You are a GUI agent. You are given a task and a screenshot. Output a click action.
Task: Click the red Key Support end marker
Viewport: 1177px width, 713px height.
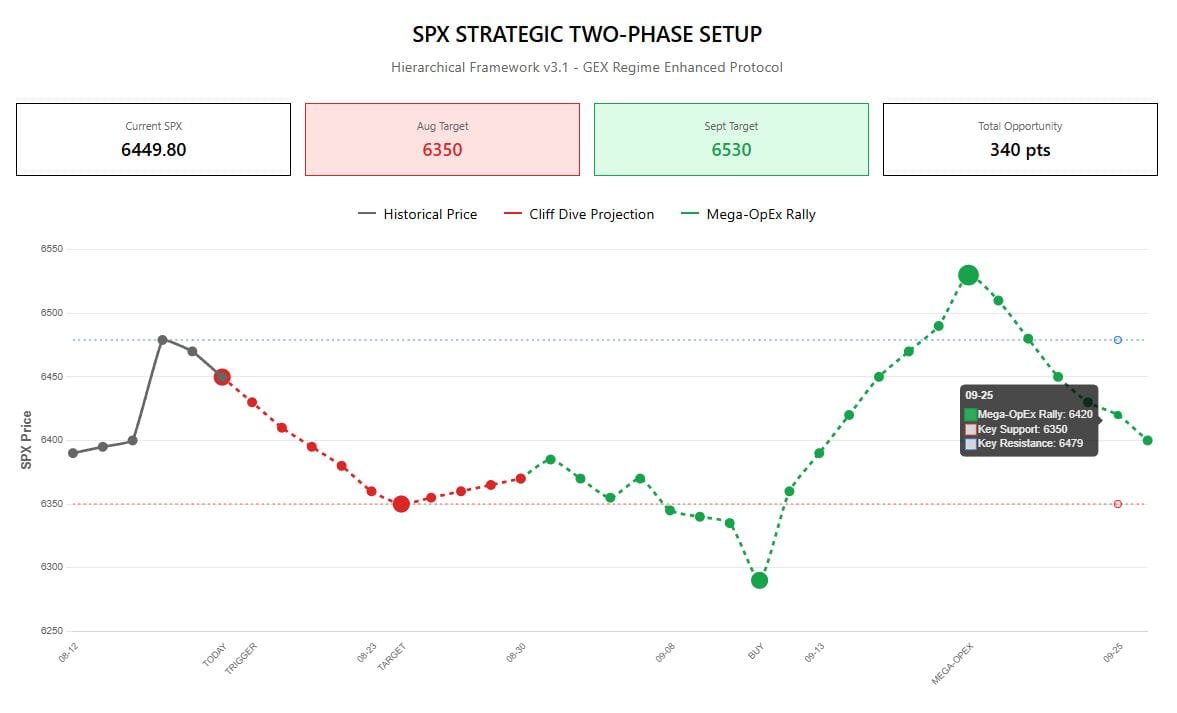pos(1118,504)
